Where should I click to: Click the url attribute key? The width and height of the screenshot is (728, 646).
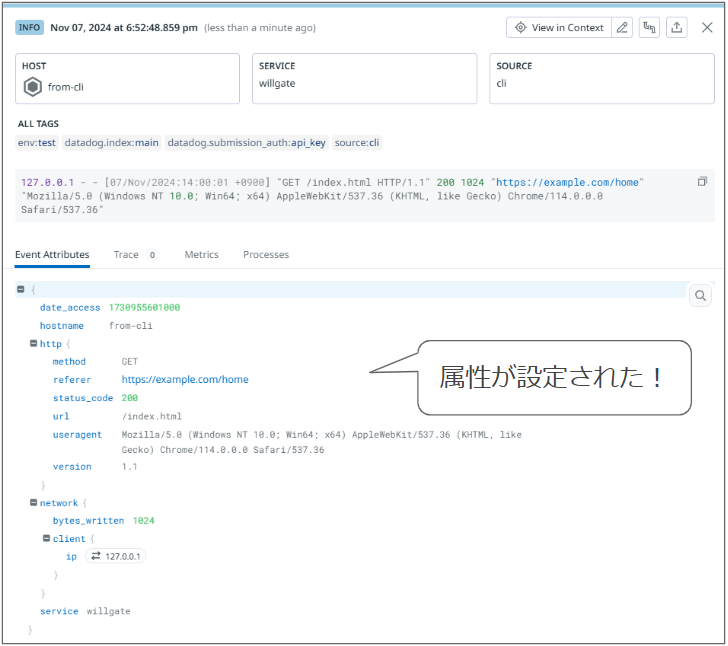pyautogui.click(x=61, y=416)
